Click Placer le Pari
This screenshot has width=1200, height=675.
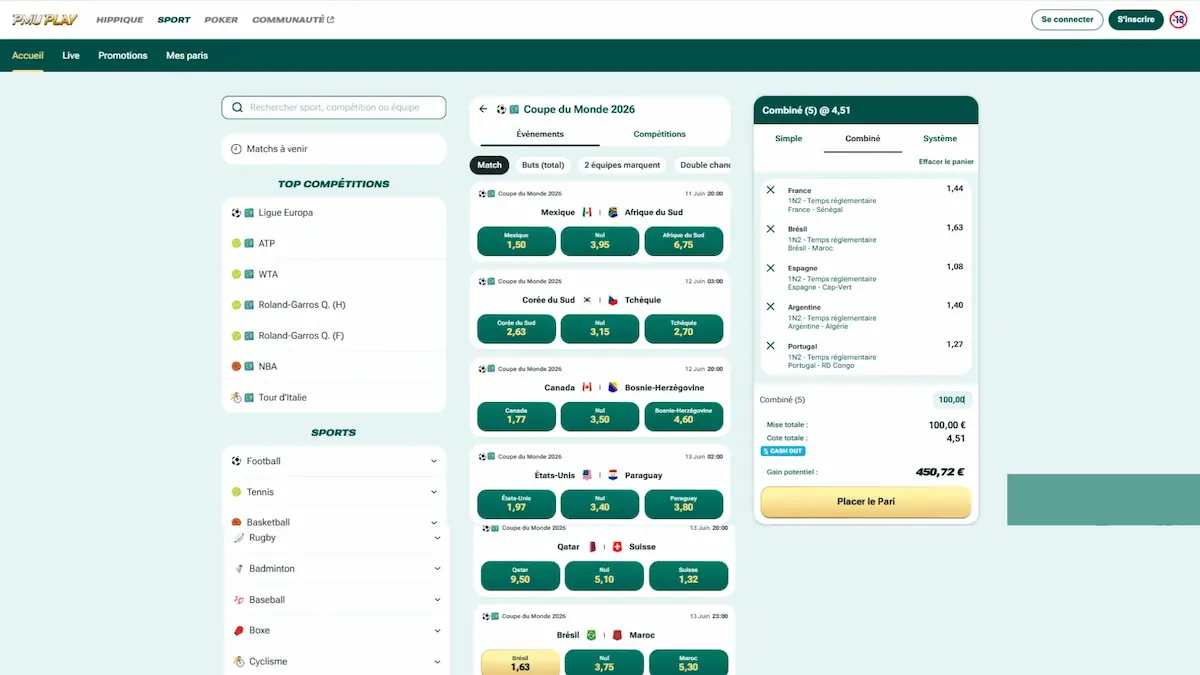[x=866, y=502]
